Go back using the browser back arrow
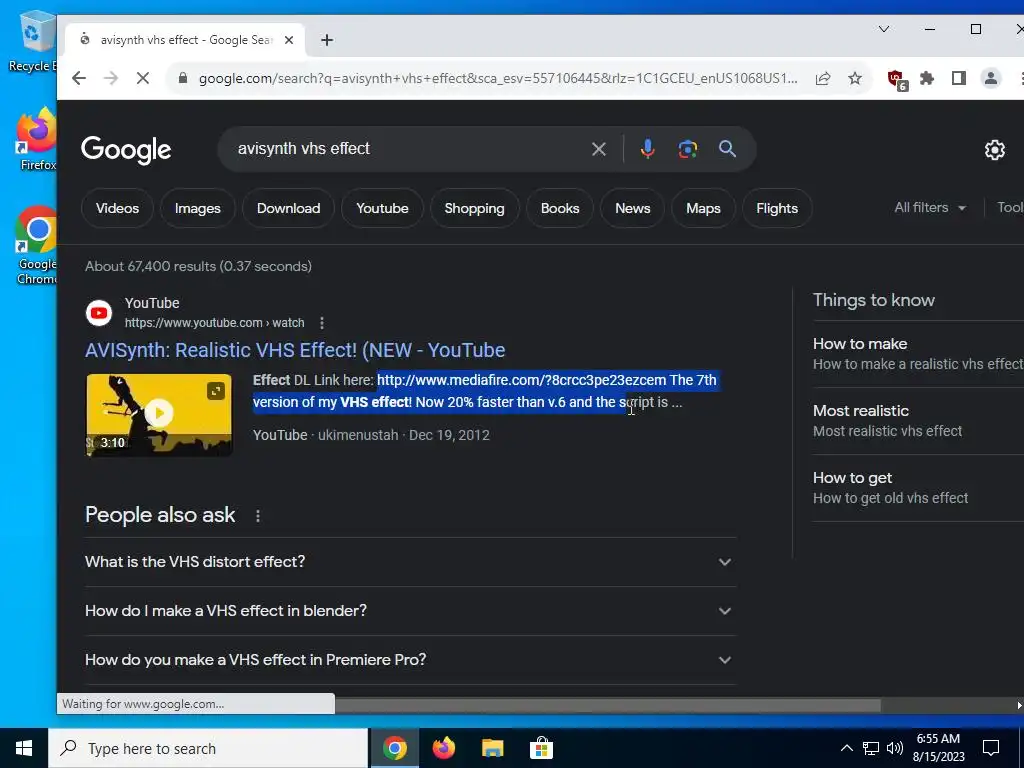 [79, 78]
